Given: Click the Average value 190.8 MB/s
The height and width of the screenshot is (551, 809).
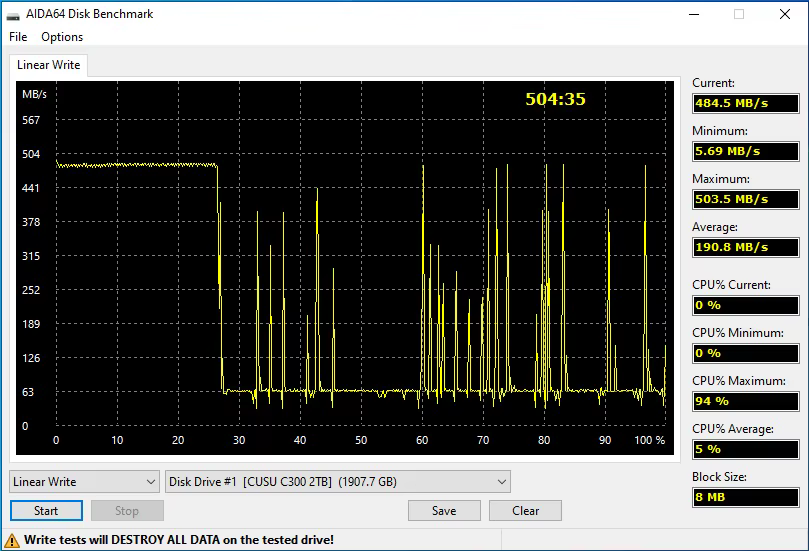Looking at the screenshot, I should pyautogui.click(x=746, y=247).
